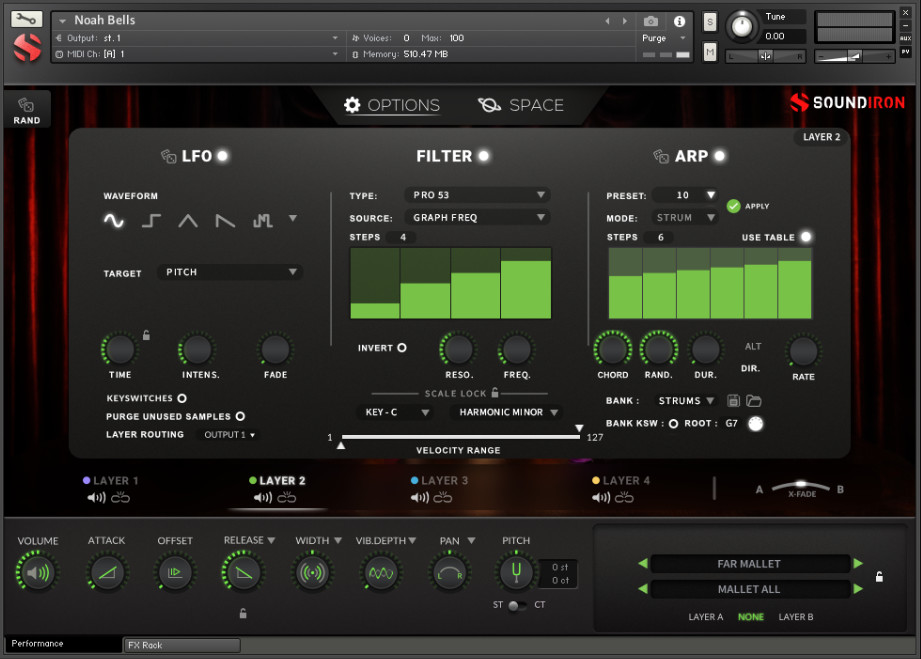The image size is (921, 659).
Task: Open ARP MODE STRUM dropdown
Action: click(x=685, y=217)
